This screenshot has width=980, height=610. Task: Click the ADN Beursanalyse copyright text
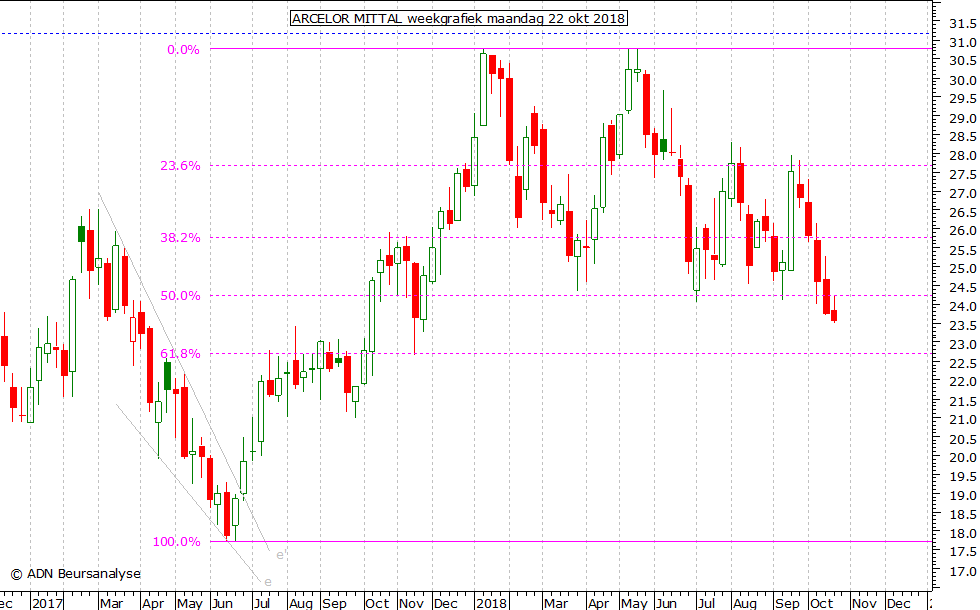click(x=76, y=574)
